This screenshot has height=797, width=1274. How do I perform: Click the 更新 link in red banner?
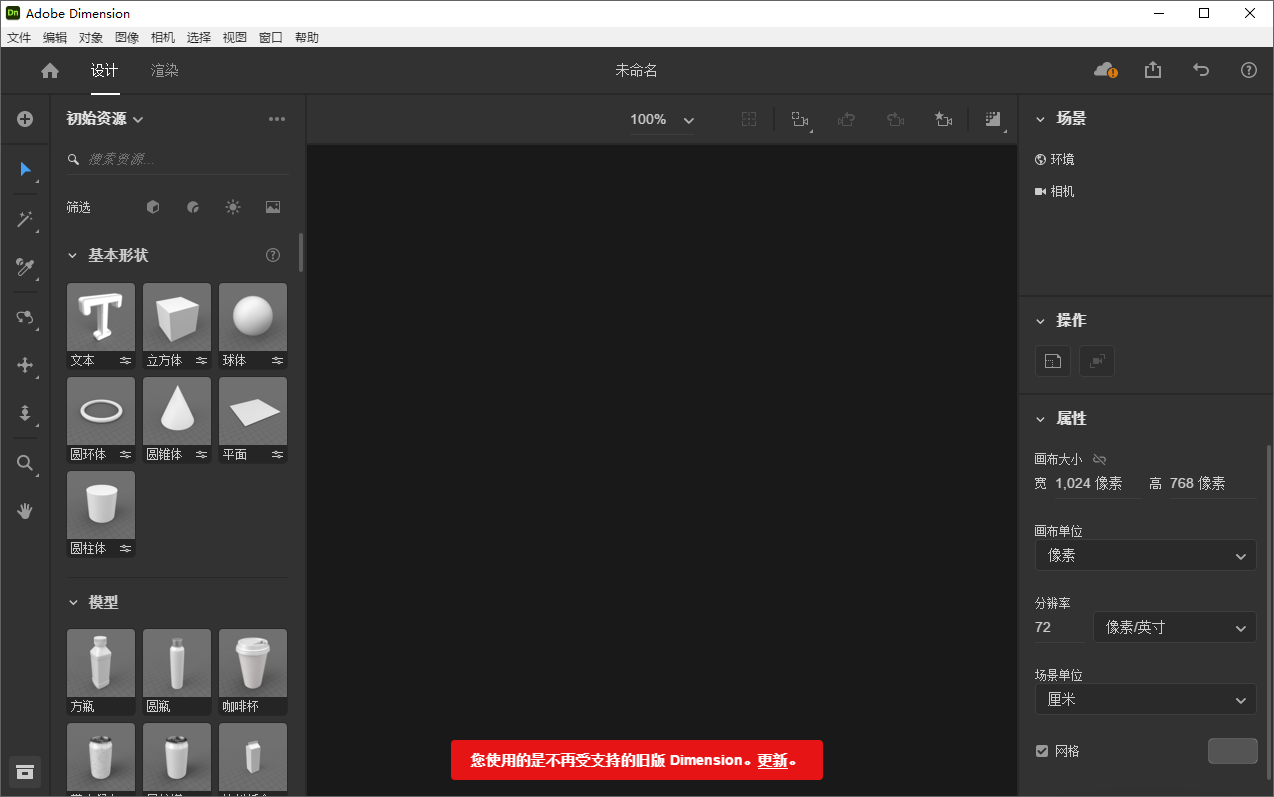click(774, 760)
